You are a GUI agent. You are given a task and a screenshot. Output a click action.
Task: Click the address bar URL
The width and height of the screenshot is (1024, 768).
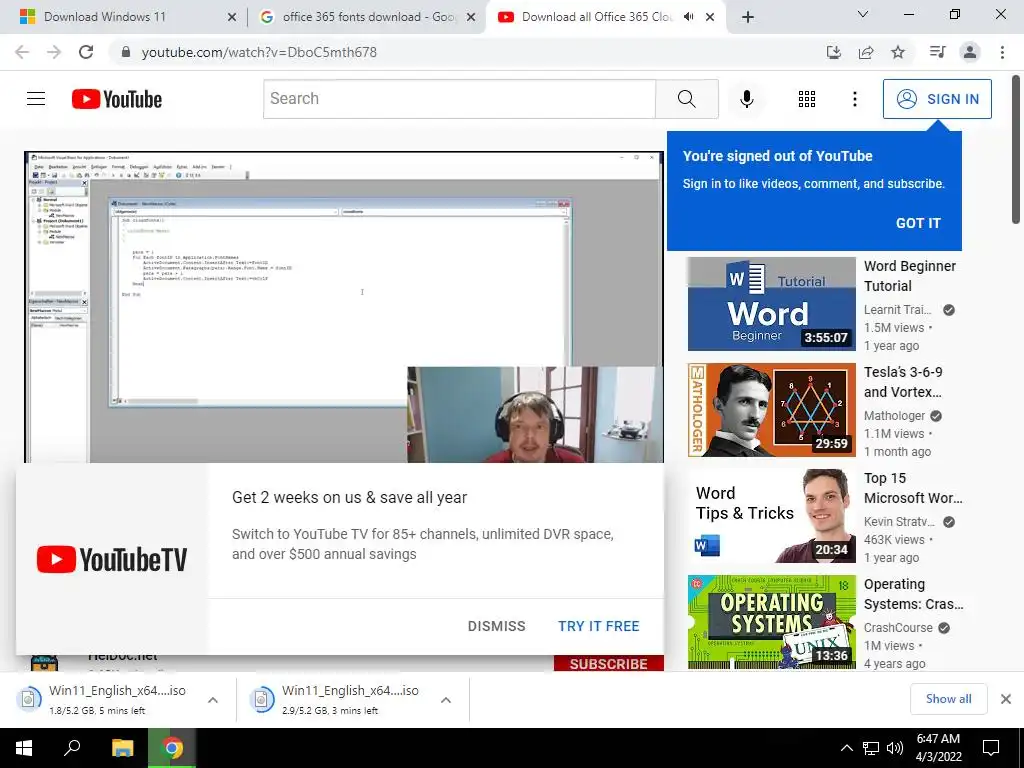259,52
